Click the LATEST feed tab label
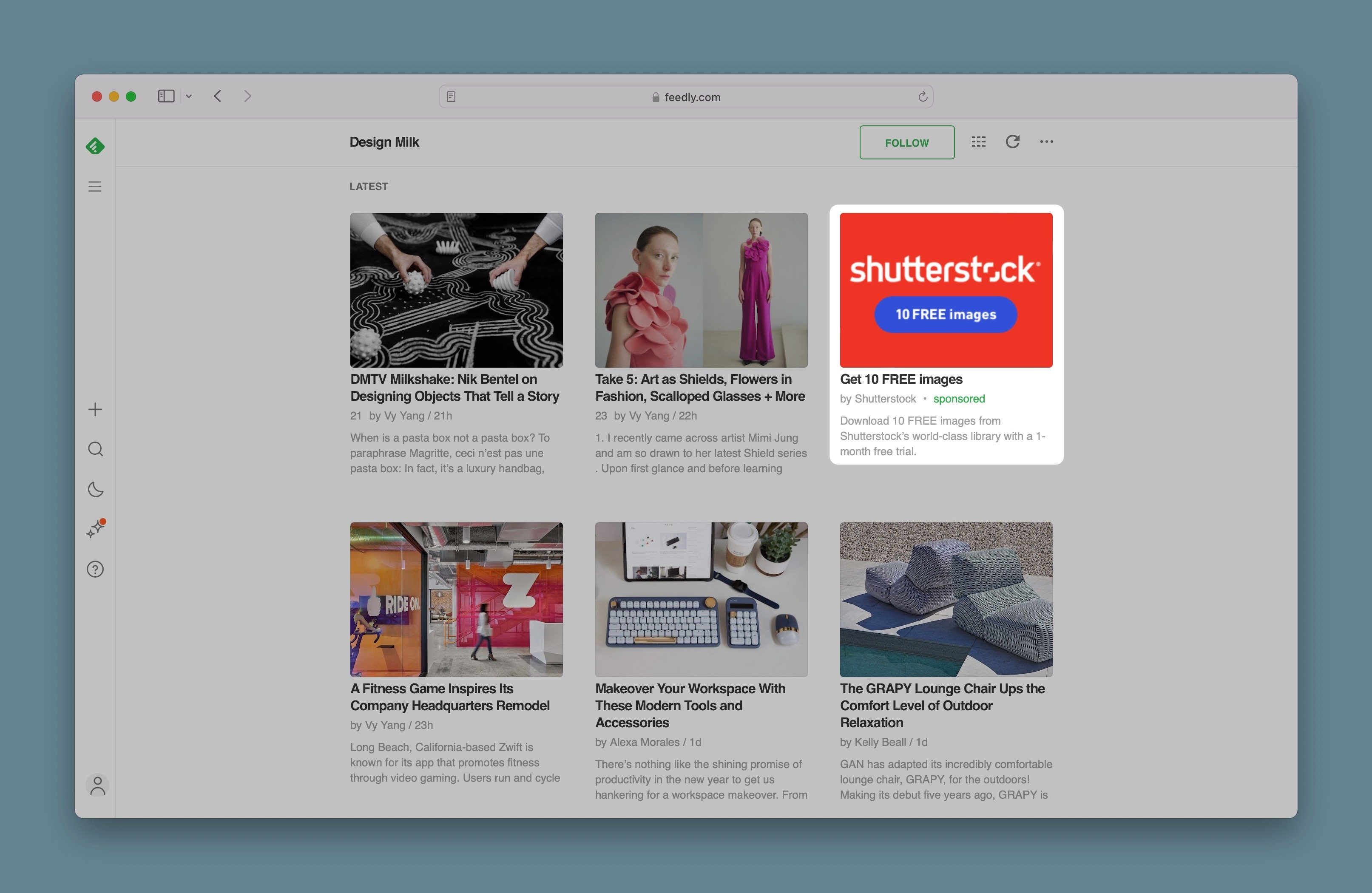 click(369, 186)
